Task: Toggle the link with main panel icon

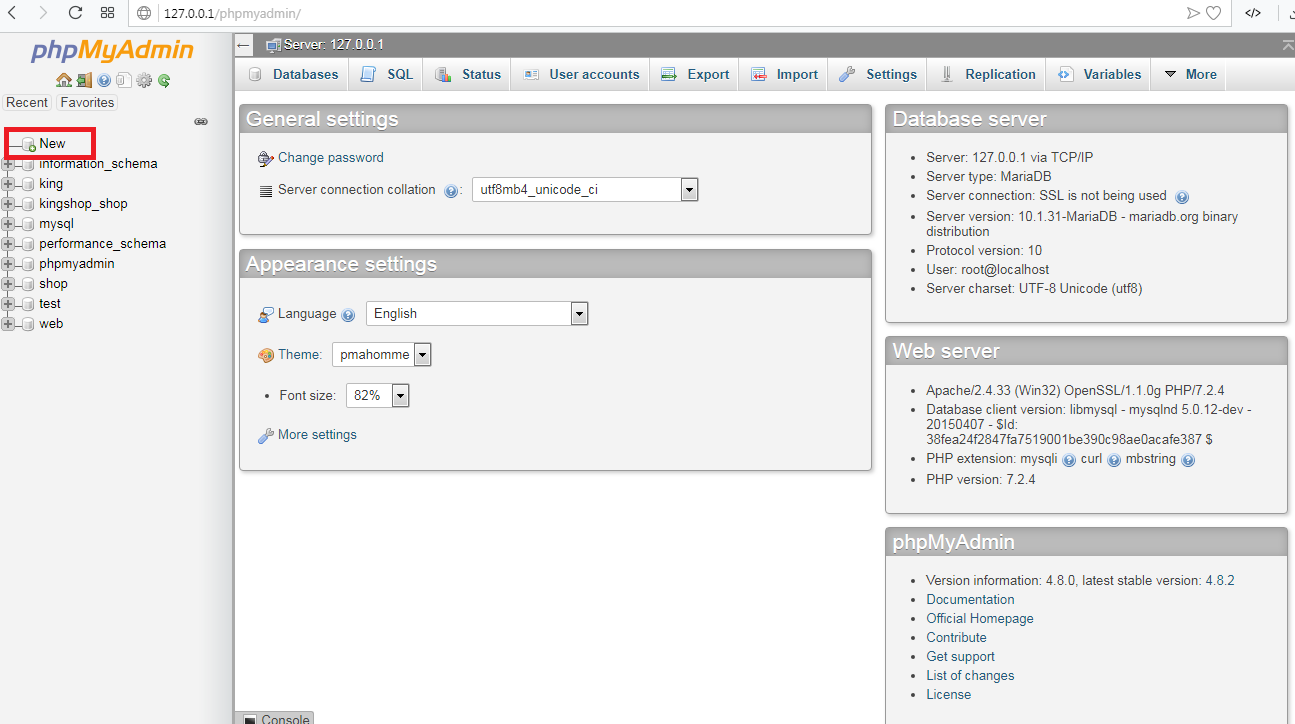Action: [x=201, y=122]
